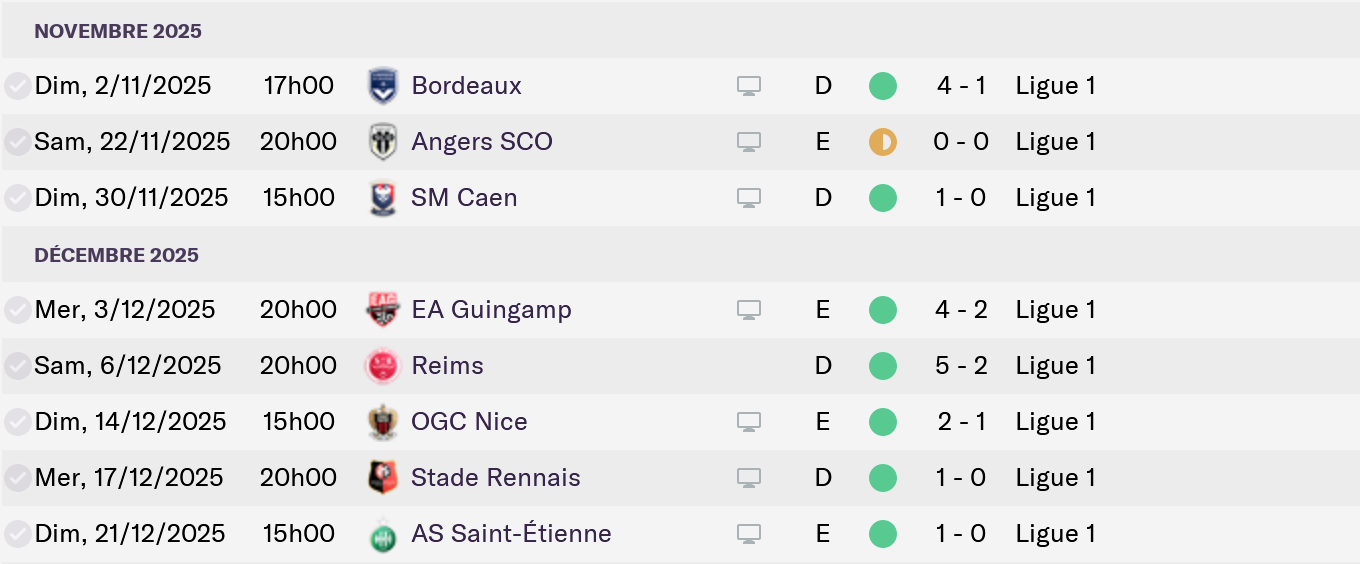This screenshot has width=1360, height=564.
Task: Click the AS Saint-Étienne club logo
Action: [383, 534]
